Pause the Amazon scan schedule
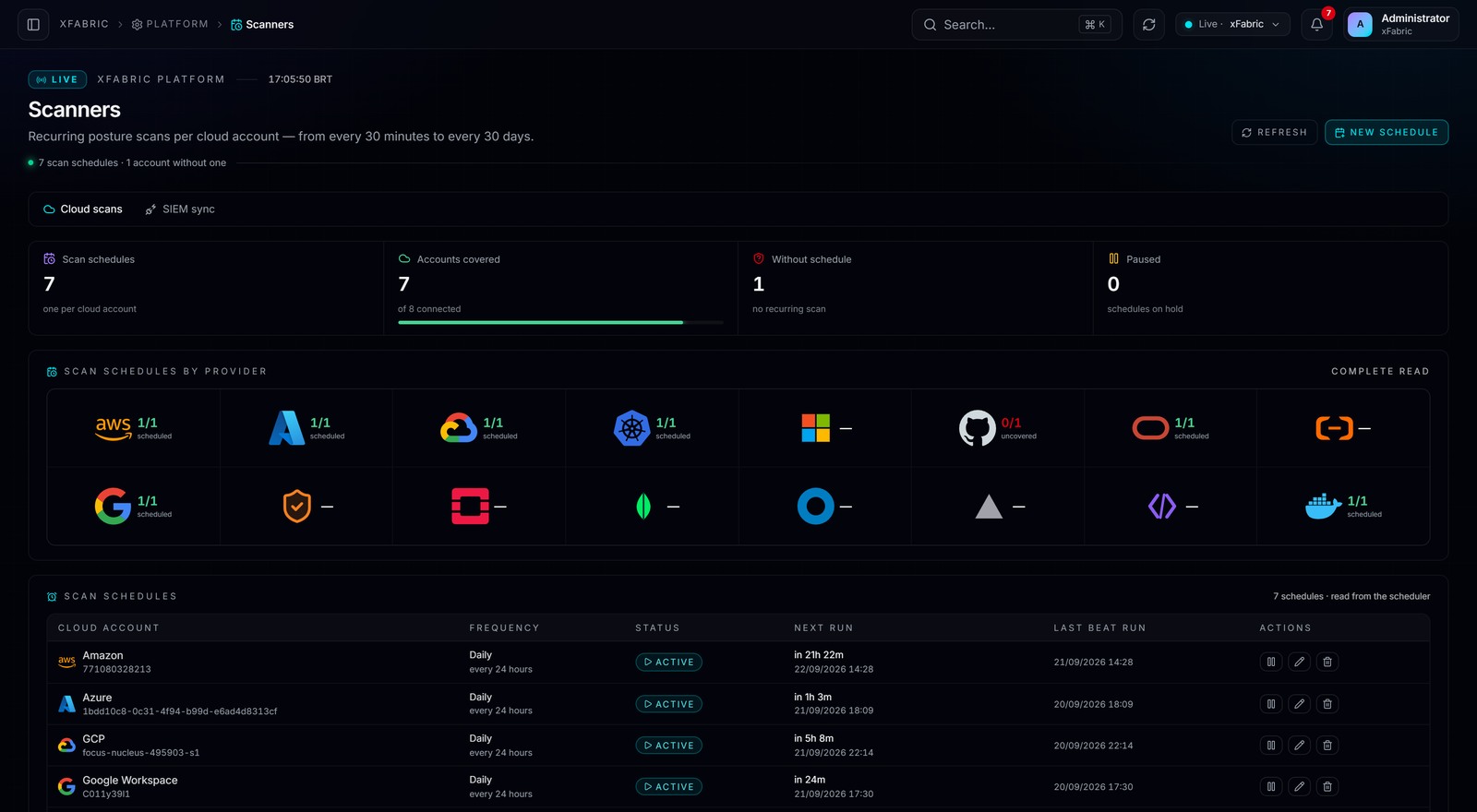 click(1271, 662)
